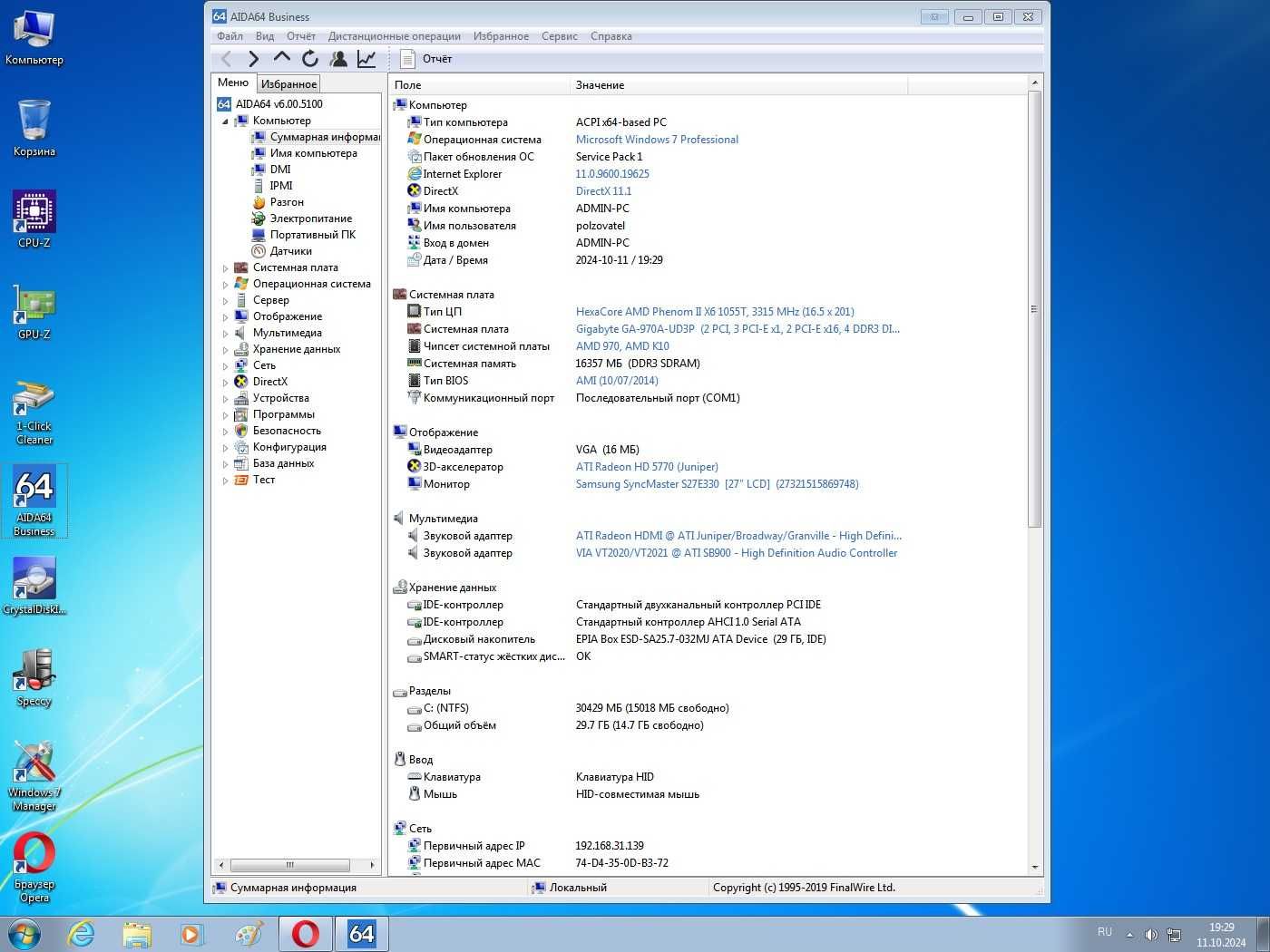This screenshot has width=1270, height=952.
Task: Expand the Операционная система tree node
Action: tap(225, 284)
